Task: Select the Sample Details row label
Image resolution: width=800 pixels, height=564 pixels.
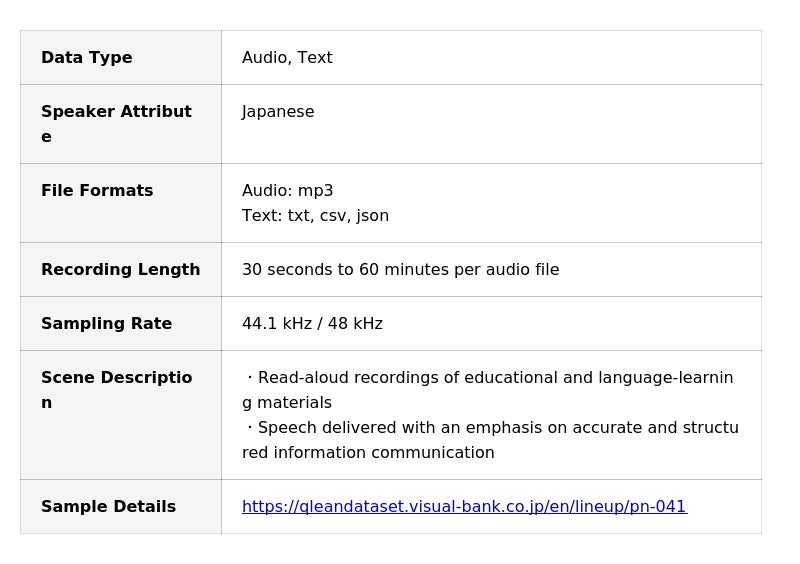Action: coord(108,507)
